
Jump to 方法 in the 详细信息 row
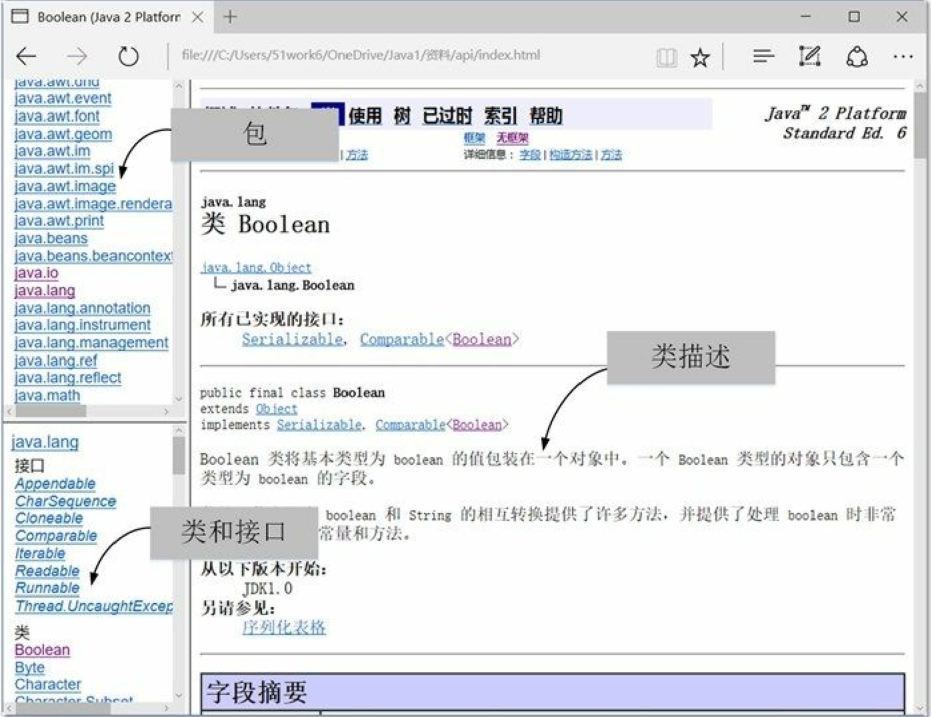pos(611,155)
